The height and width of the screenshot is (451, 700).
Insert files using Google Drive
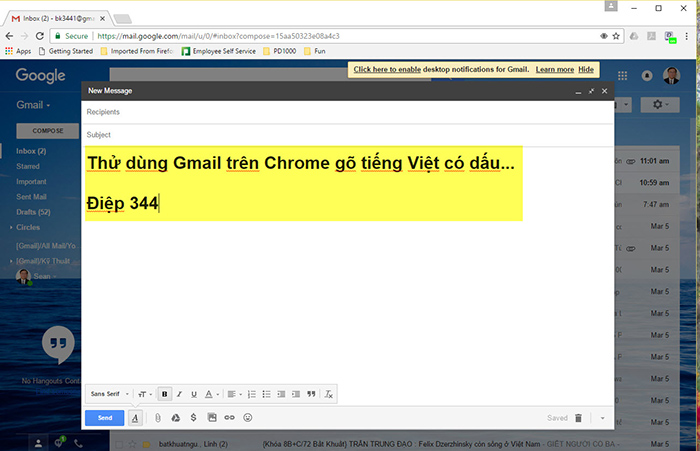point(176,418)
